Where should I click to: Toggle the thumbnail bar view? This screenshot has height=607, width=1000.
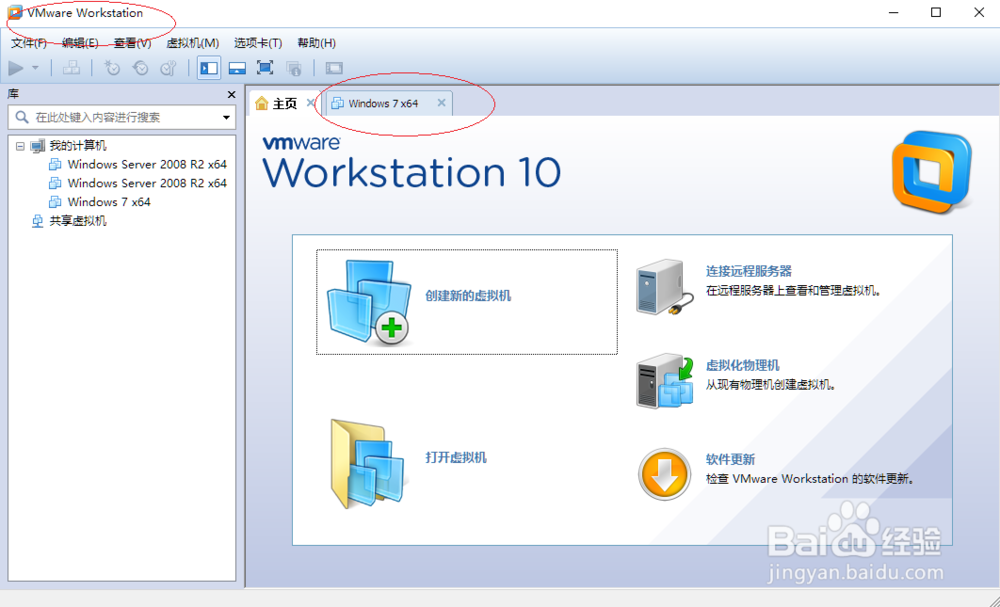pyautogui.click(x=238, y=67)
